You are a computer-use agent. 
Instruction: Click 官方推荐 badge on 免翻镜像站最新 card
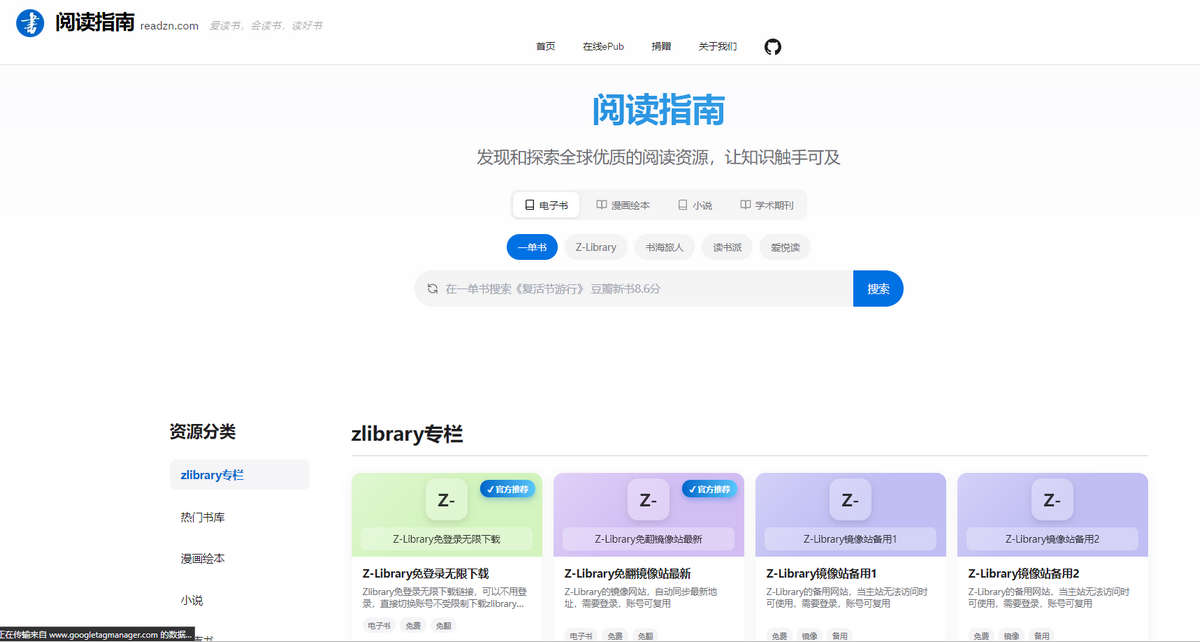point(710,489)
